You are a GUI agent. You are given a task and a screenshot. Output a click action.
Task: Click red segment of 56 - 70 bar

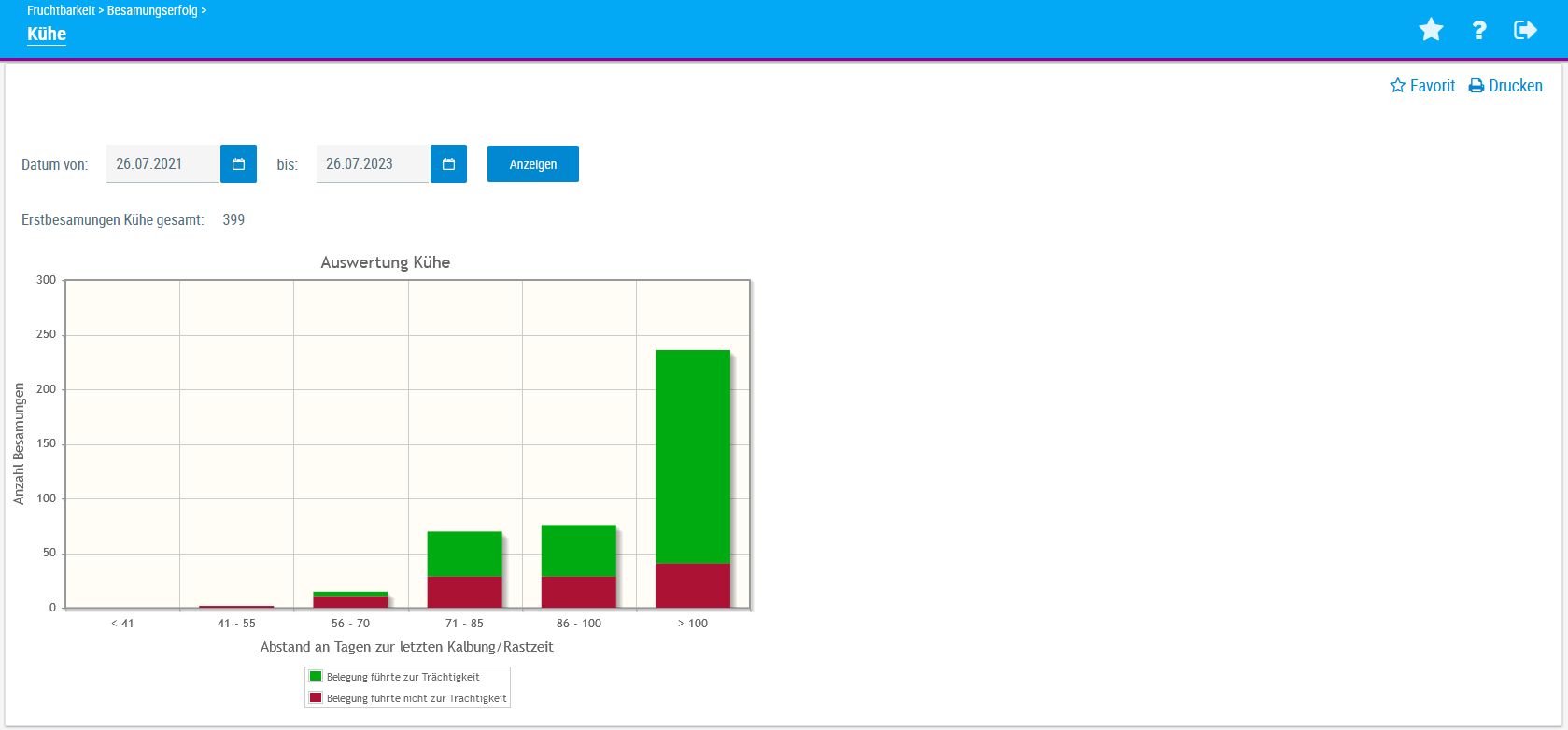[350, 602]
